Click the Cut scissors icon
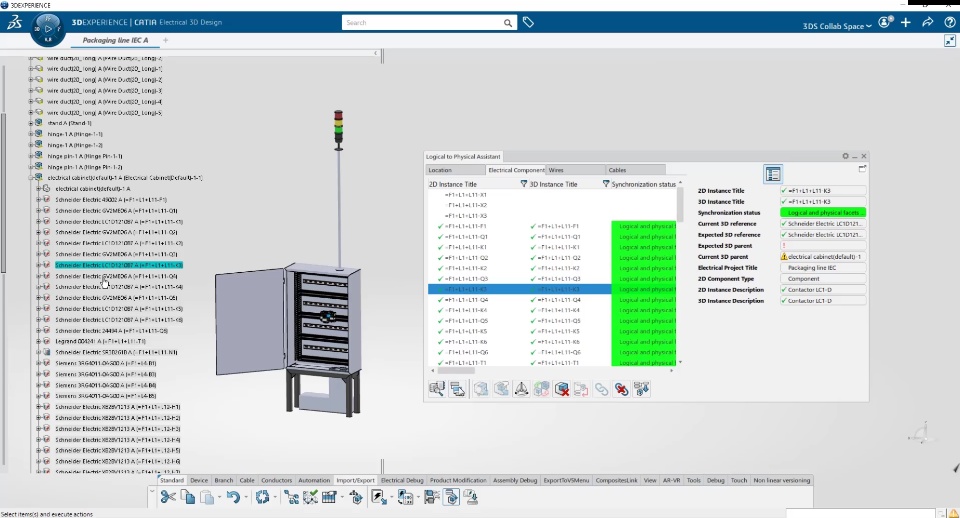This screenshot has width=960, height=518. click(168, 497)
